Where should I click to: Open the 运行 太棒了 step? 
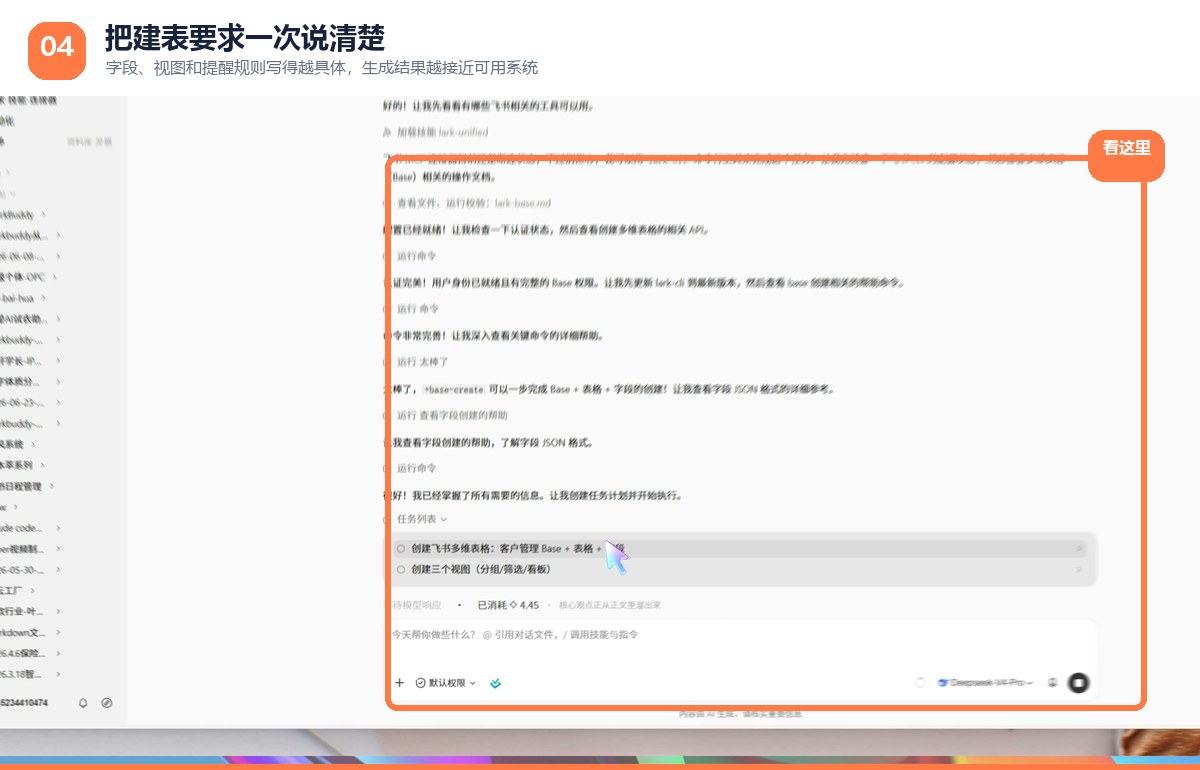(423, 361)
